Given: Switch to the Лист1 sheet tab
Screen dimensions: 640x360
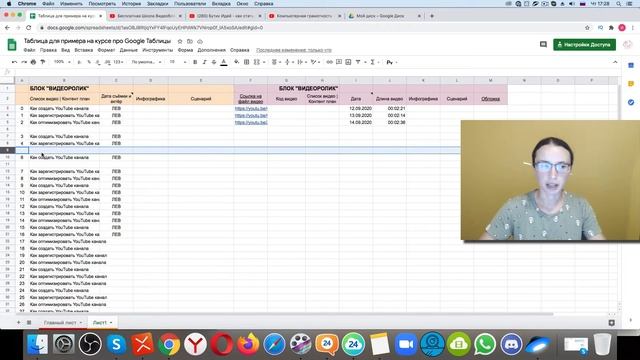Looking at the screenshot, I should (x=102, y=322).
